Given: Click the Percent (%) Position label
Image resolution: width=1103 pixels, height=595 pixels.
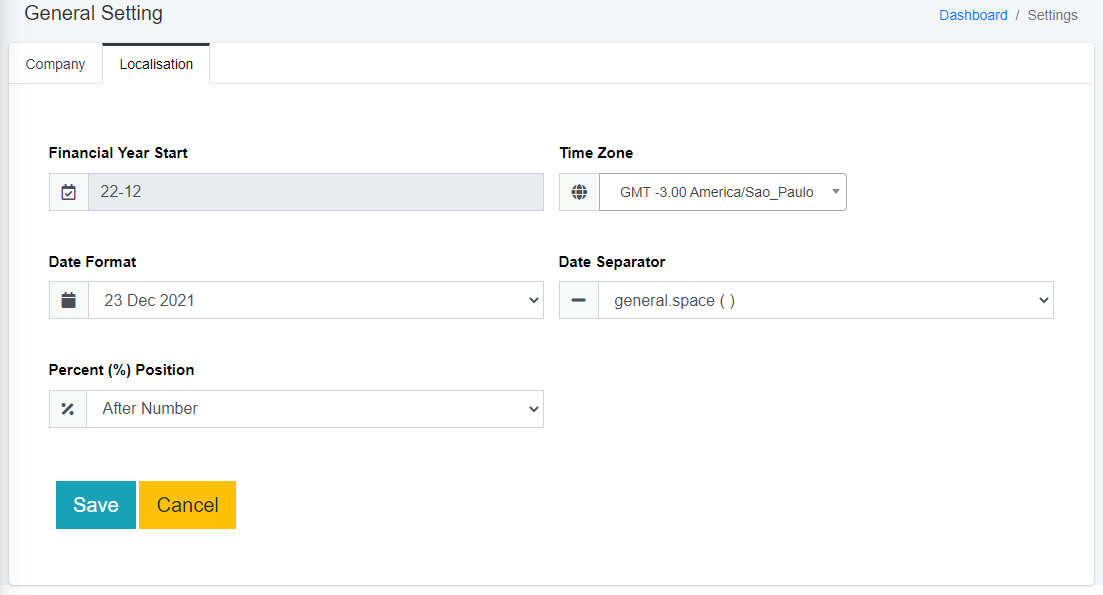Looking at the screenshot, I should point(121,370).
